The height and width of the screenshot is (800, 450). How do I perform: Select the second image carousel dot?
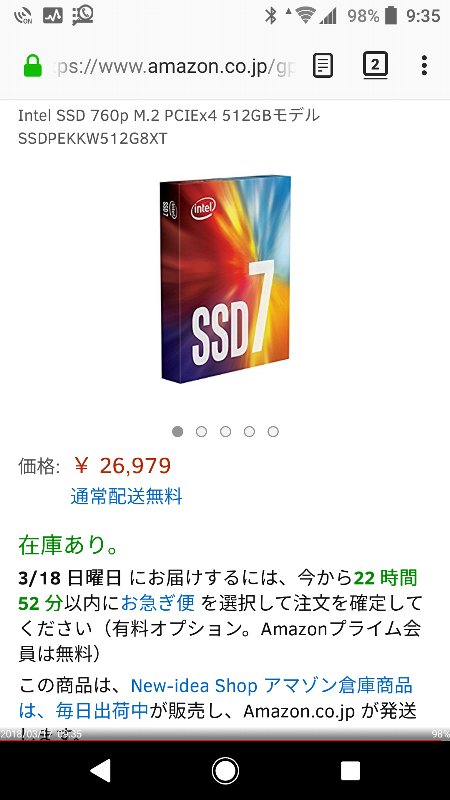point(202,432)
